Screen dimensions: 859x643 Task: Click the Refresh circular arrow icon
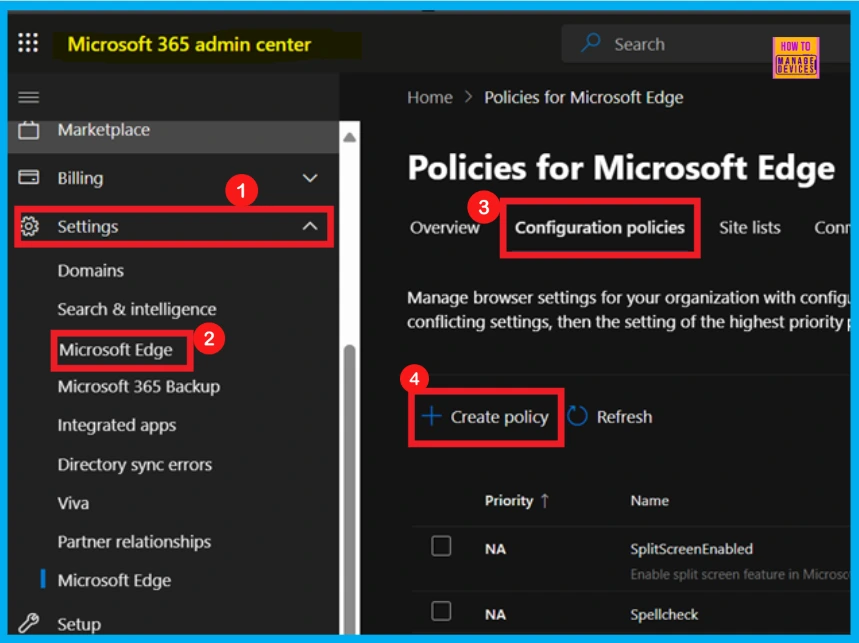[x=577, y=416]
